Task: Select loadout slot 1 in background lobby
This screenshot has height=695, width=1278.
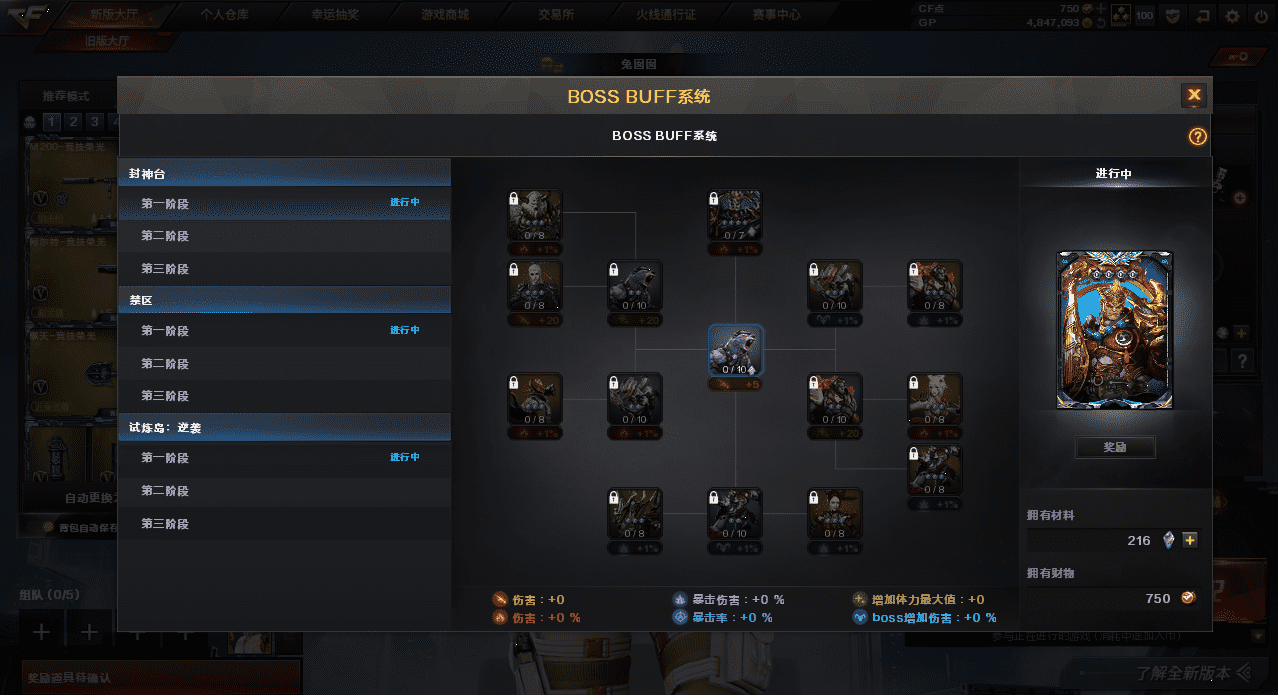Action: click(x=50, y=122)
